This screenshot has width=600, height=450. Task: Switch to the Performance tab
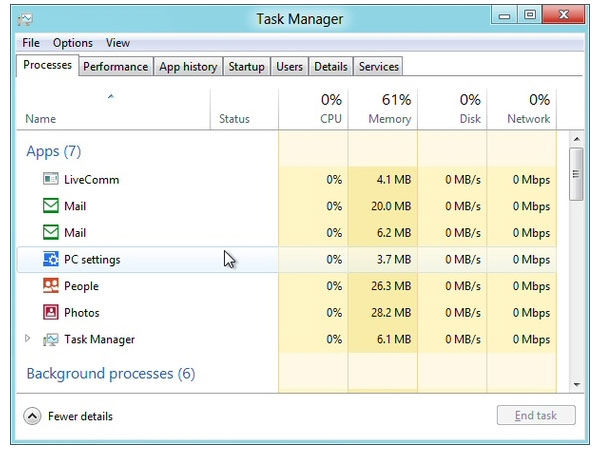pyautogui.click(x=116, y=67)
